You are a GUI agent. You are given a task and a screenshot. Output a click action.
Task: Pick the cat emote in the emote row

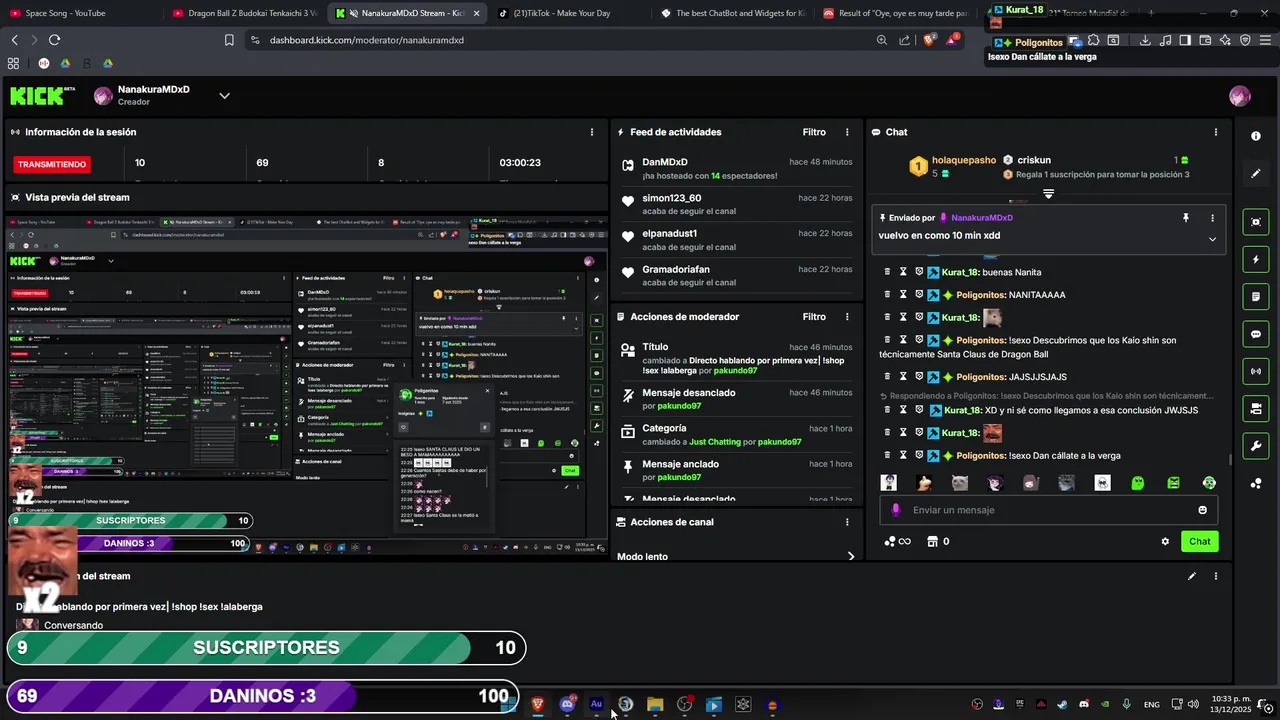pos(960,483)
